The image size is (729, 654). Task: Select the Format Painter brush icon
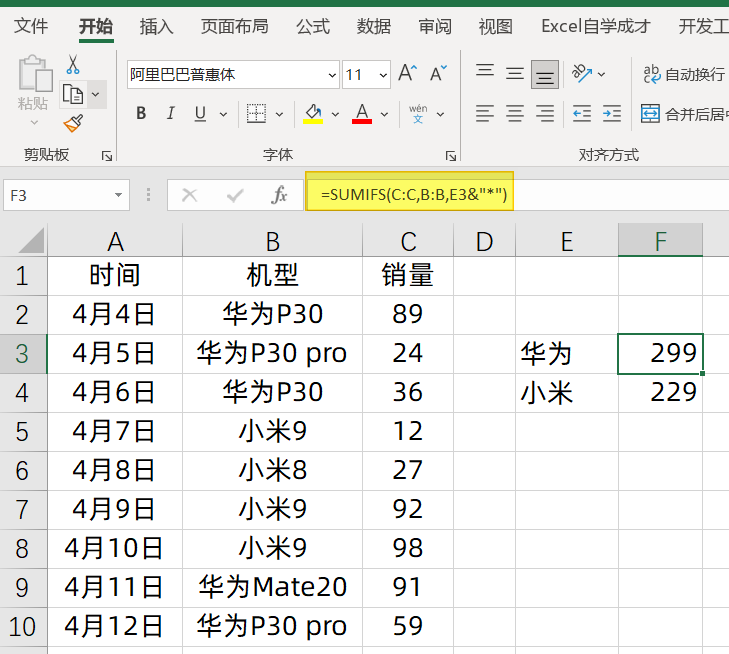pyautogui.click(x=73, y=123)
